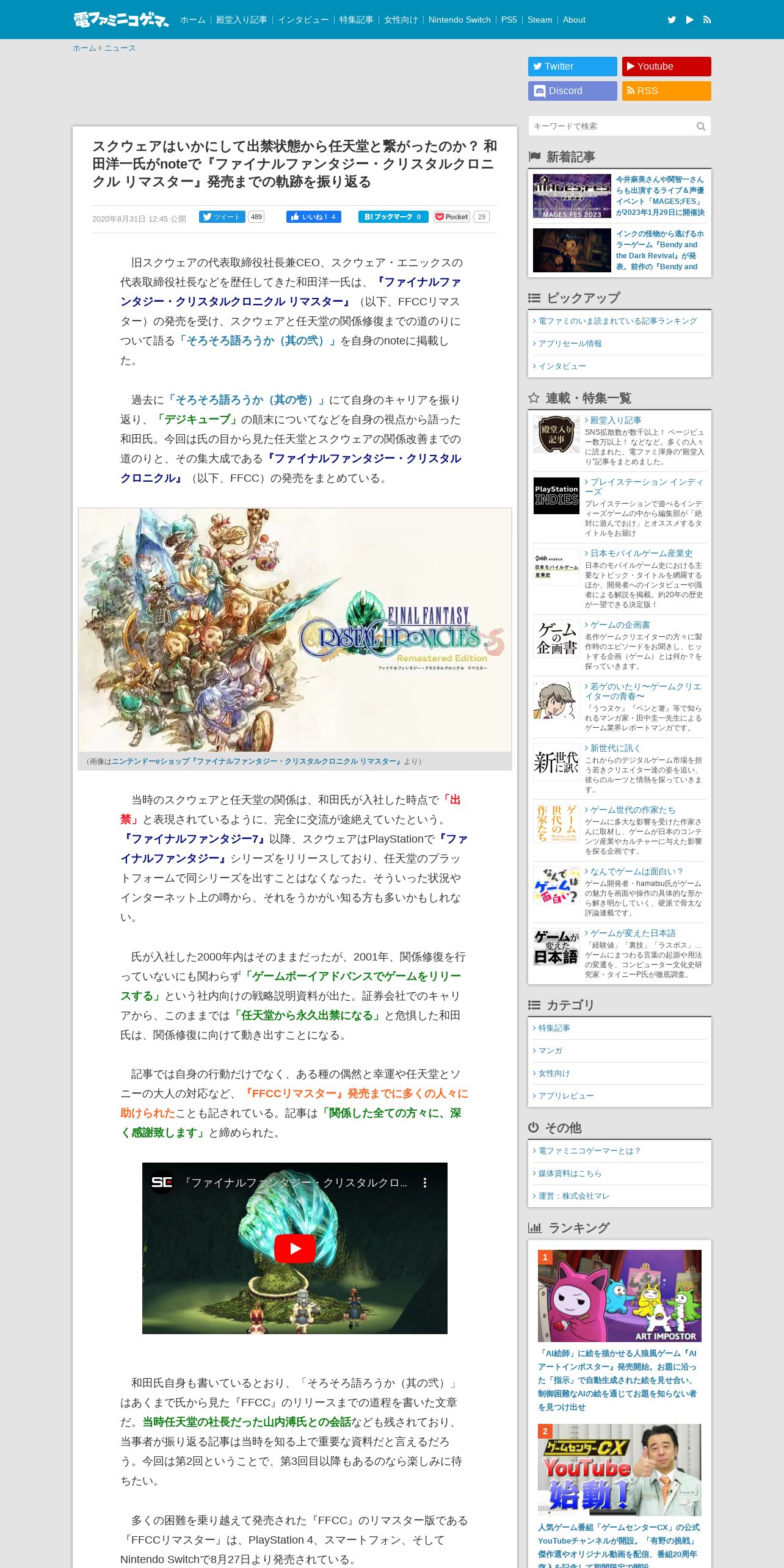Open the Twitter icon in header

[x=672, y=20]
